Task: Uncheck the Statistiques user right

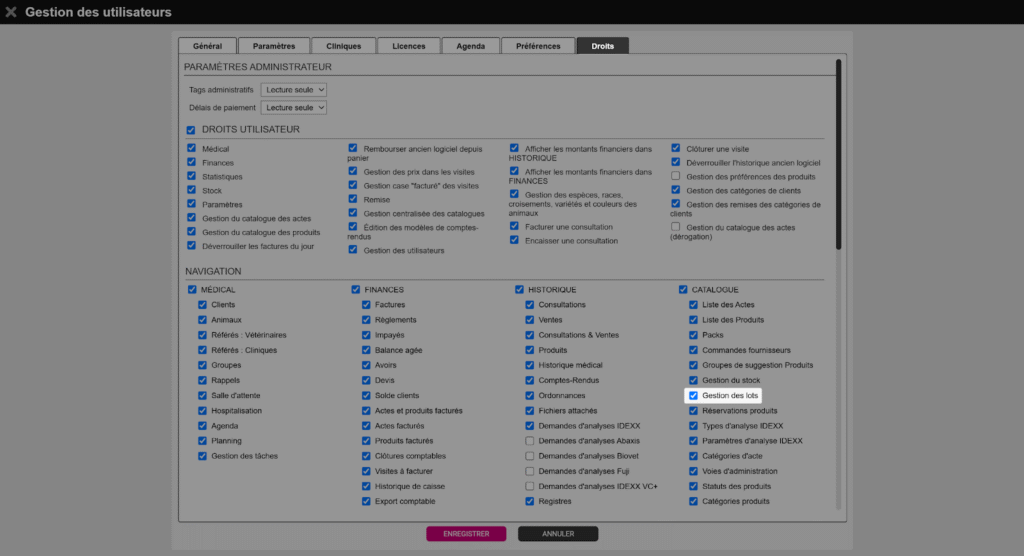Action: click(191, 177)
